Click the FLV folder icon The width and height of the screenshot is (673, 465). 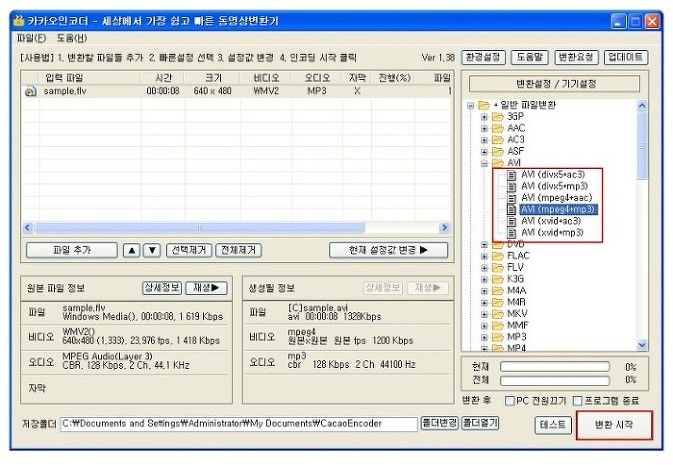497,268
